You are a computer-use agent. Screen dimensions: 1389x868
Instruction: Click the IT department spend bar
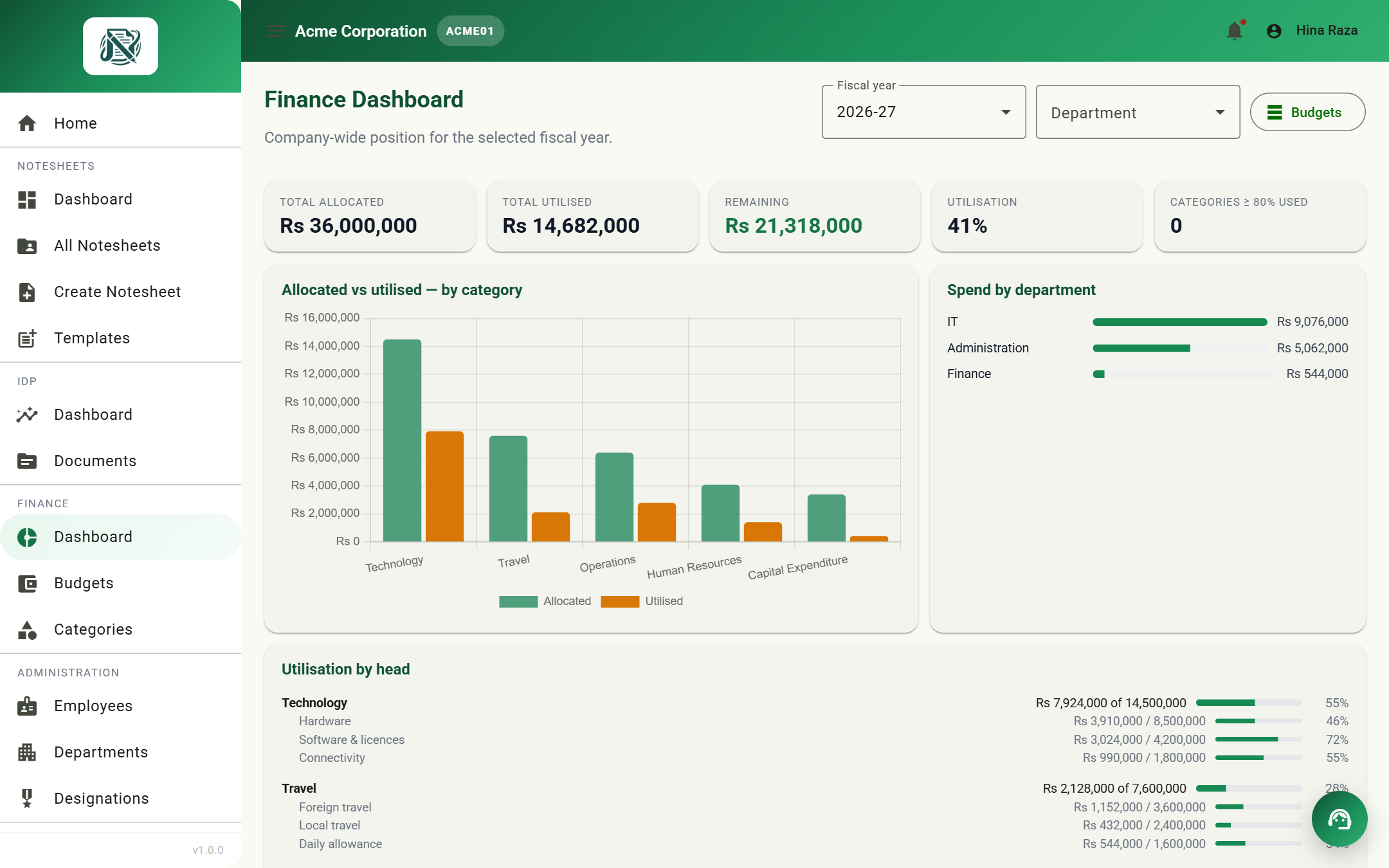(x=1179, y=321)
